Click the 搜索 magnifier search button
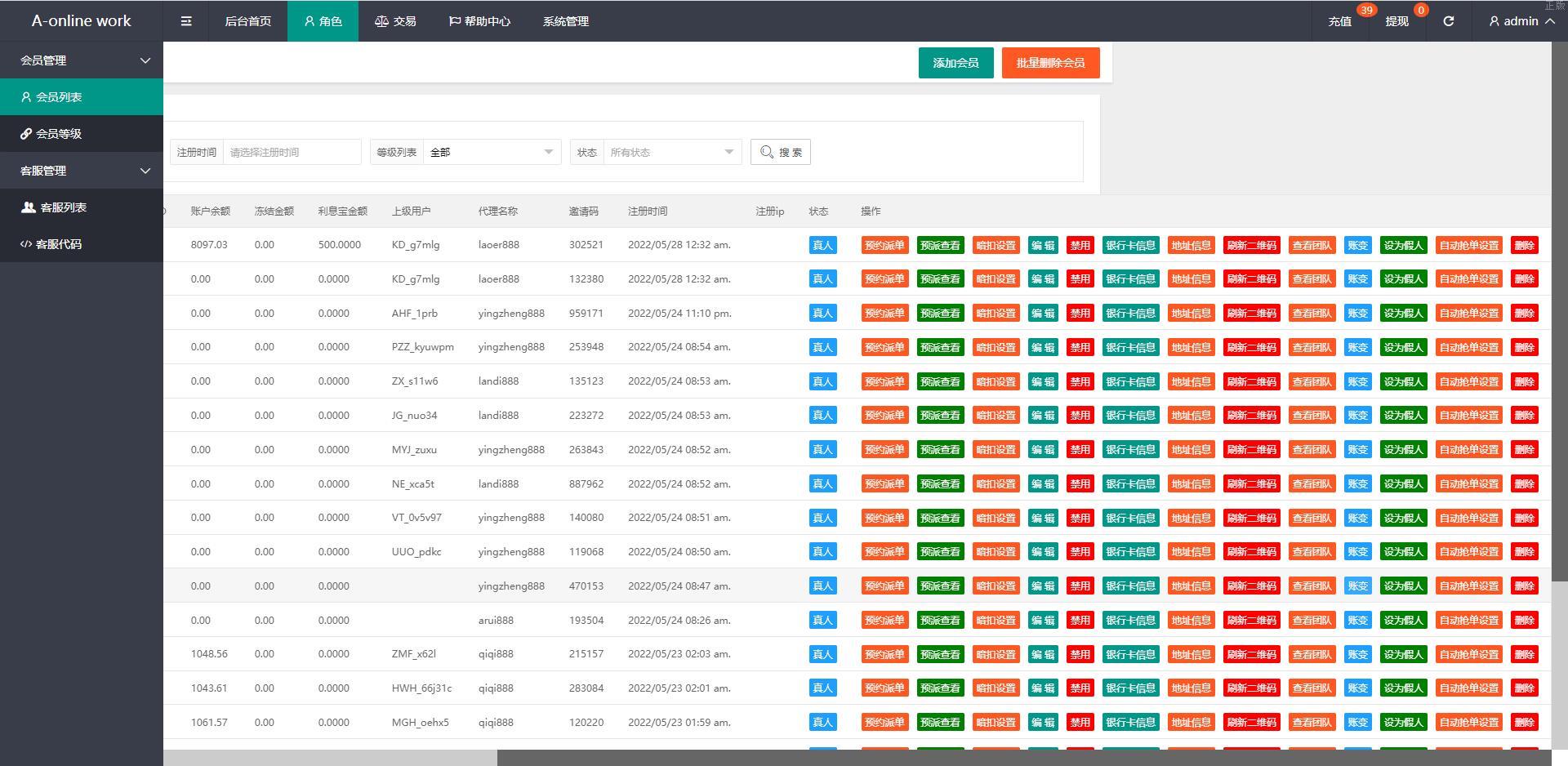 pyautogui.click(x=780, y=152)
